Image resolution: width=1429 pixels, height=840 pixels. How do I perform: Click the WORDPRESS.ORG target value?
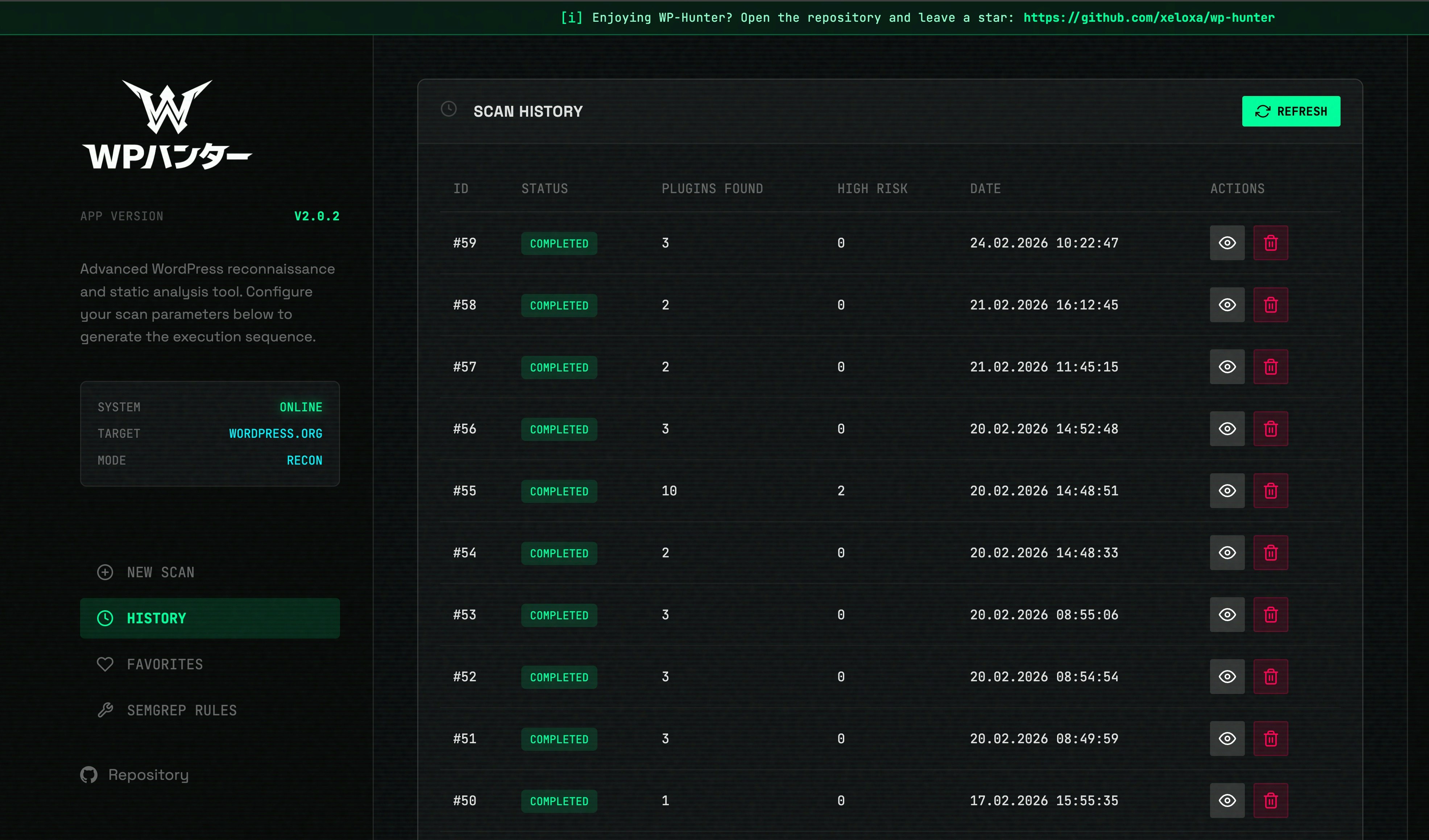(276, 433)
